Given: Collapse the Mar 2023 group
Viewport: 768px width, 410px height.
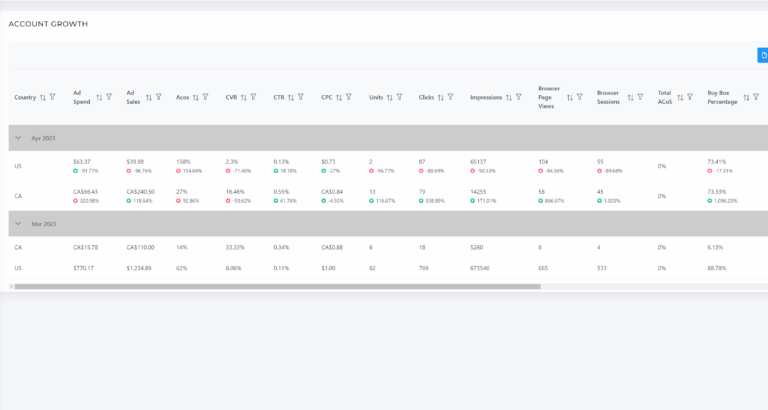Looking at the screenshot, I should coord(18,224).
